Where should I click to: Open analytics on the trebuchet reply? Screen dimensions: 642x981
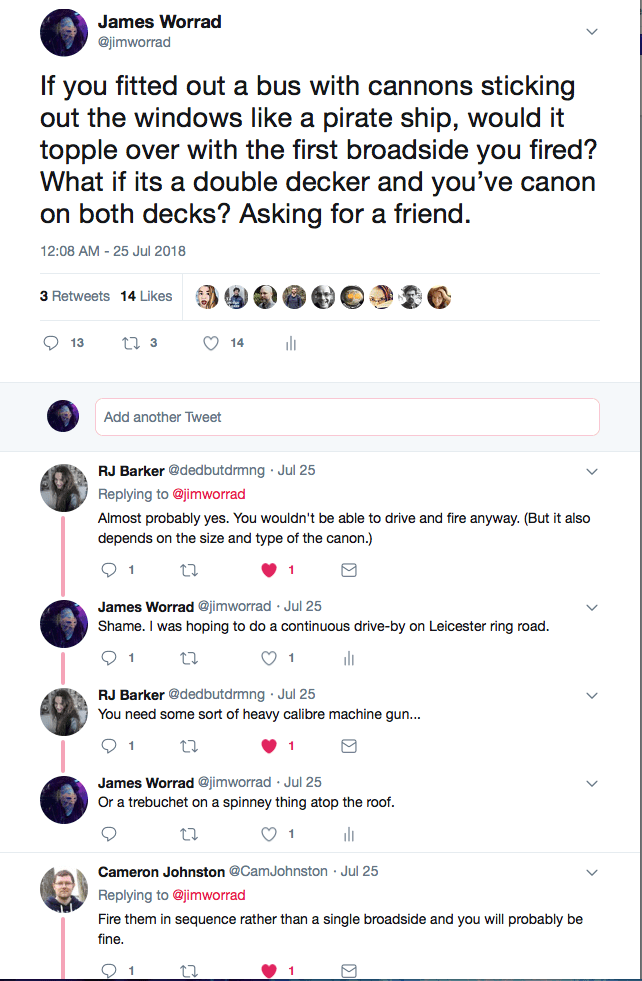pos(348,834)
